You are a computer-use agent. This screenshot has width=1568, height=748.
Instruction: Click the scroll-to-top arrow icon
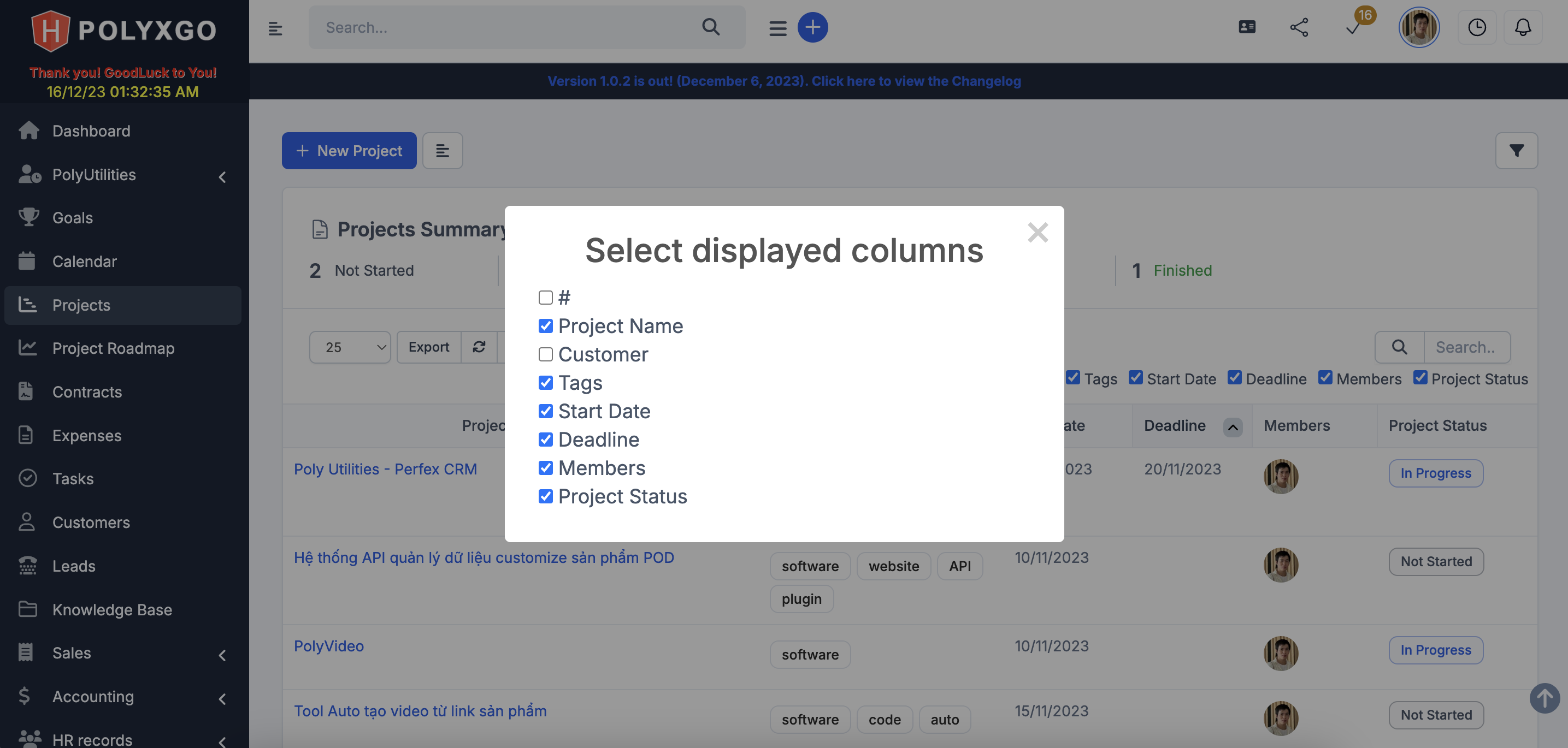click(x=1545, y=698)
